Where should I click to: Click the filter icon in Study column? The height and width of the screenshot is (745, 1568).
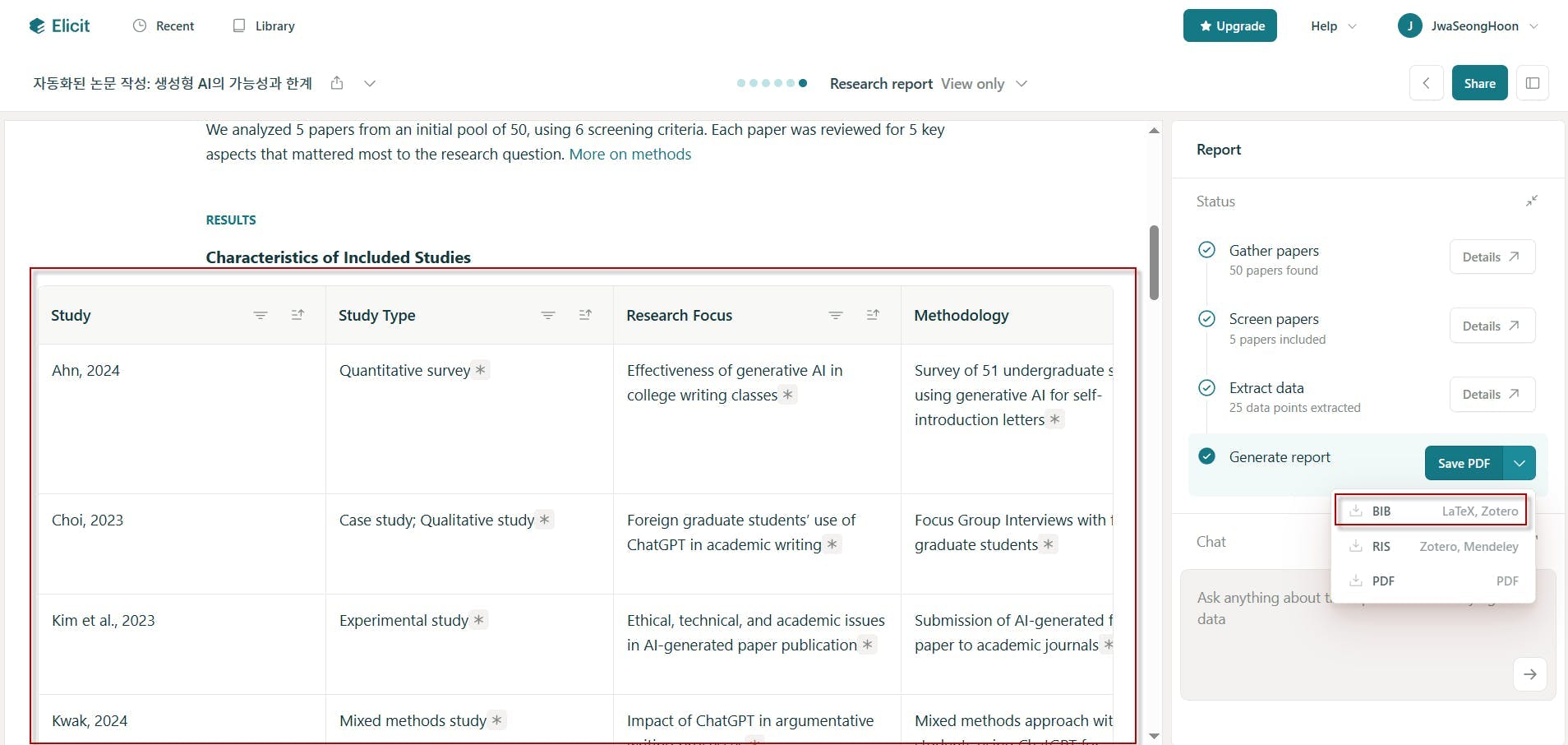[x=261, y=315]
